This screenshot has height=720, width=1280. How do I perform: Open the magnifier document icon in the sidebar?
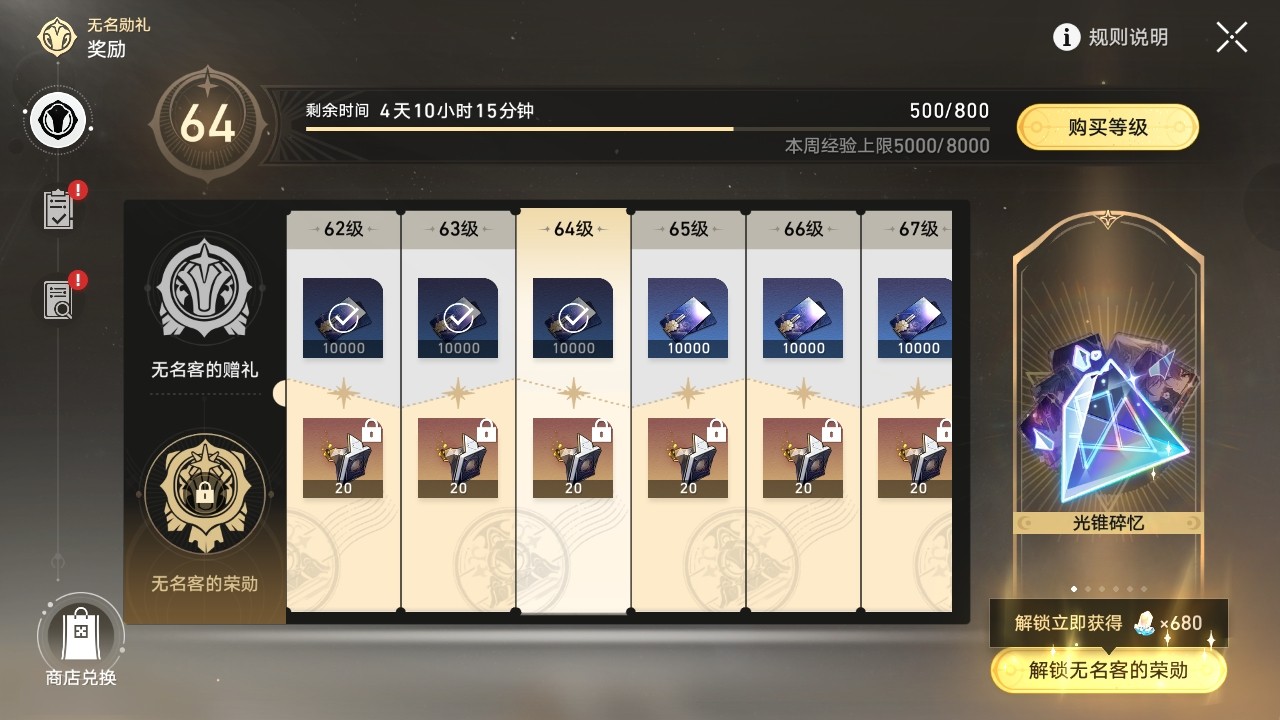(x=58, y=298)
